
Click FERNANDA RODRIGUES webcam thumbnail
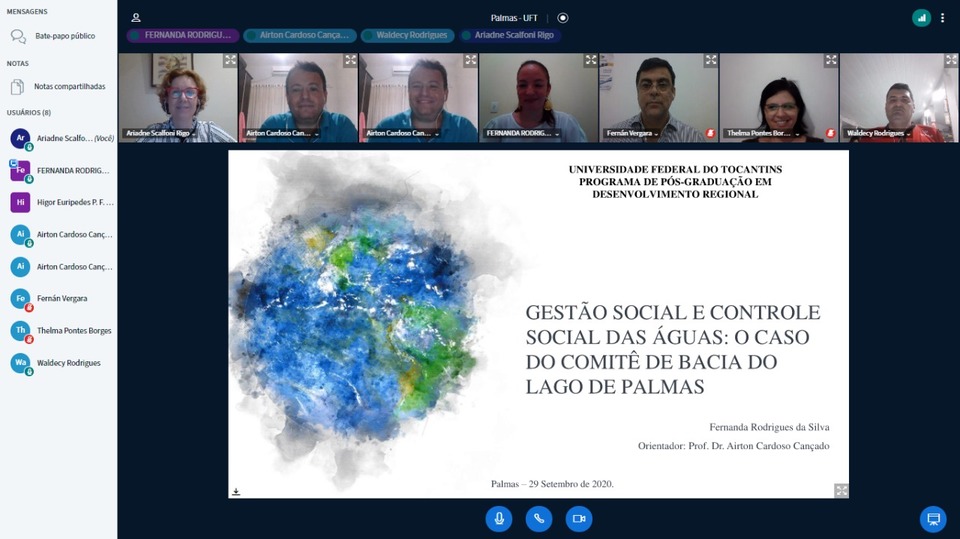coord(538,97)
